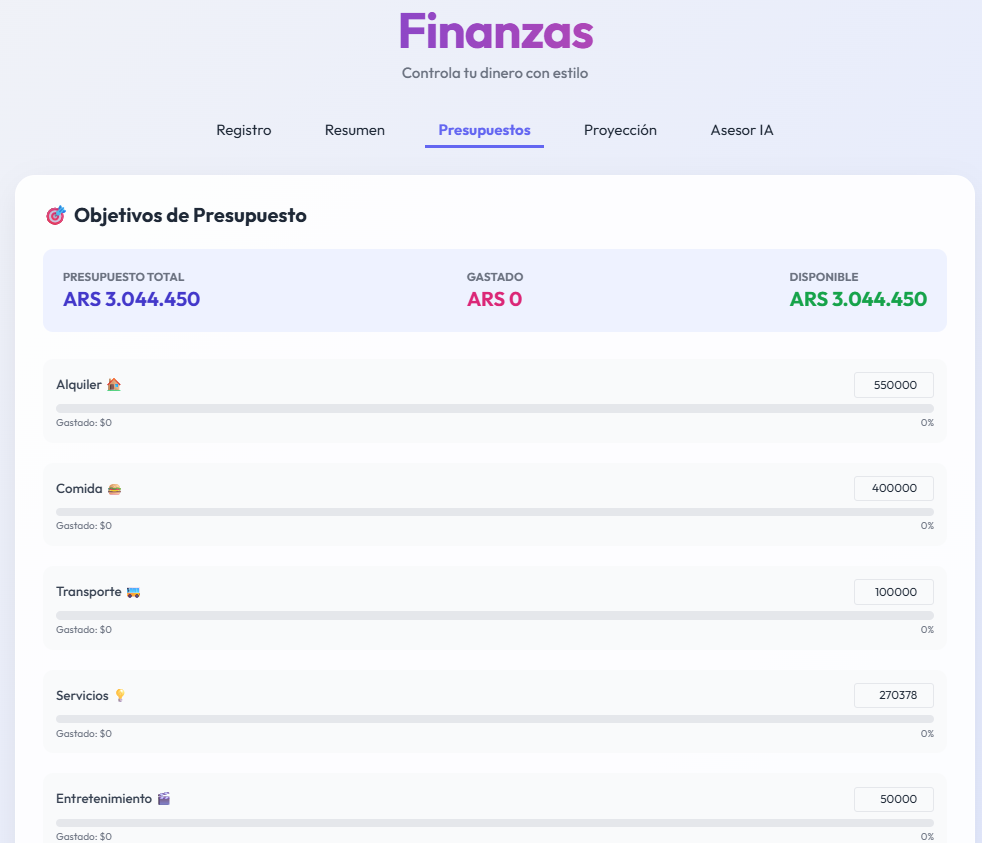The height and width of the screenshot is (843, 982).
Task: Click the Comida budget input with 400000
Action: pyautogui.click(x=894, y=489)
